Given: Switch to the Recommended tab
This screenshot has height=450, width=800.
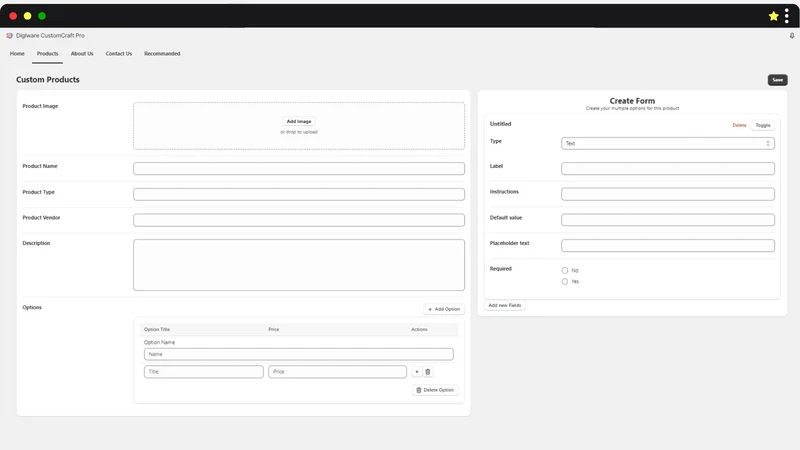Looking at the screenshot, I should tap(162, 54).
